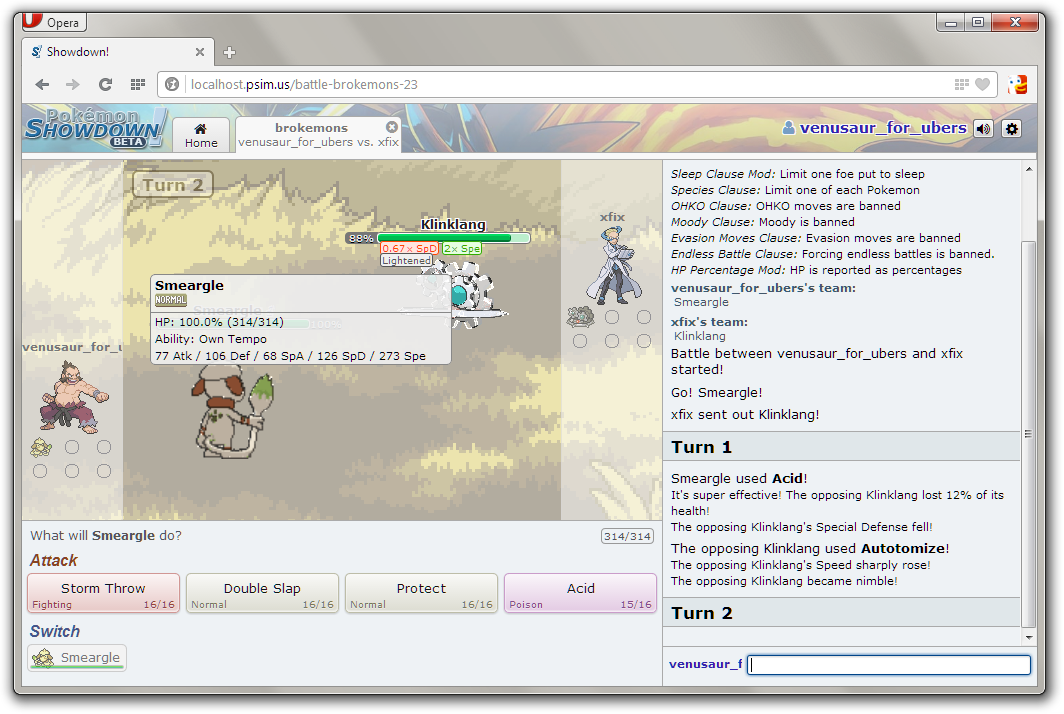Click the DuckDuckGo extension icon
Image resolution: width=1064 pixels, height=714 pixels.
[1017, 85]
